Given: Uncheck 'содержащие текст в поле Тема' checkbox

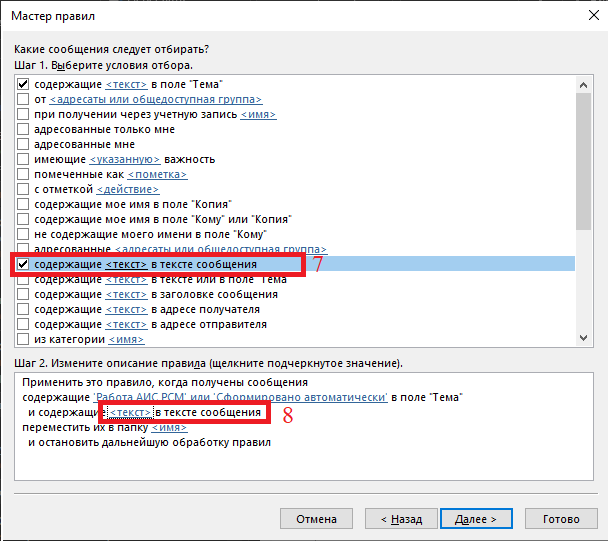Looking at the screenshot, I should click(x=23, y=85).
